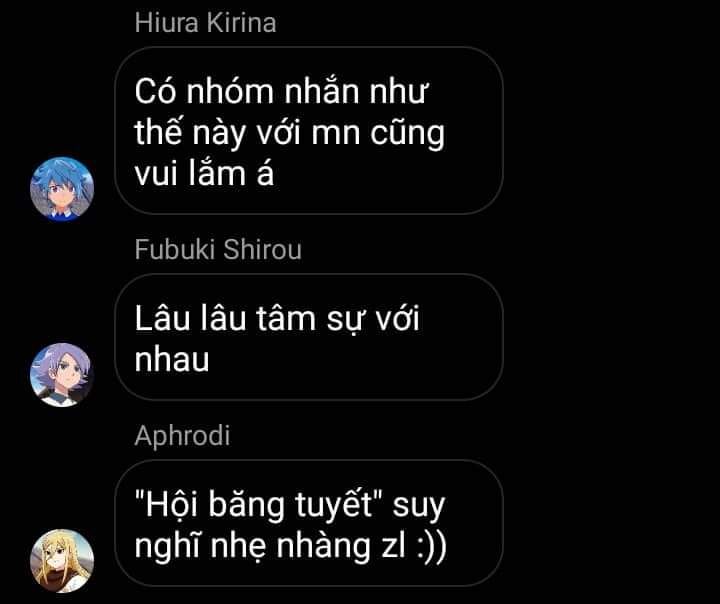
Task: Open Hiura Kirina's blue-haired avatar
Action: (x=62, y=189)
